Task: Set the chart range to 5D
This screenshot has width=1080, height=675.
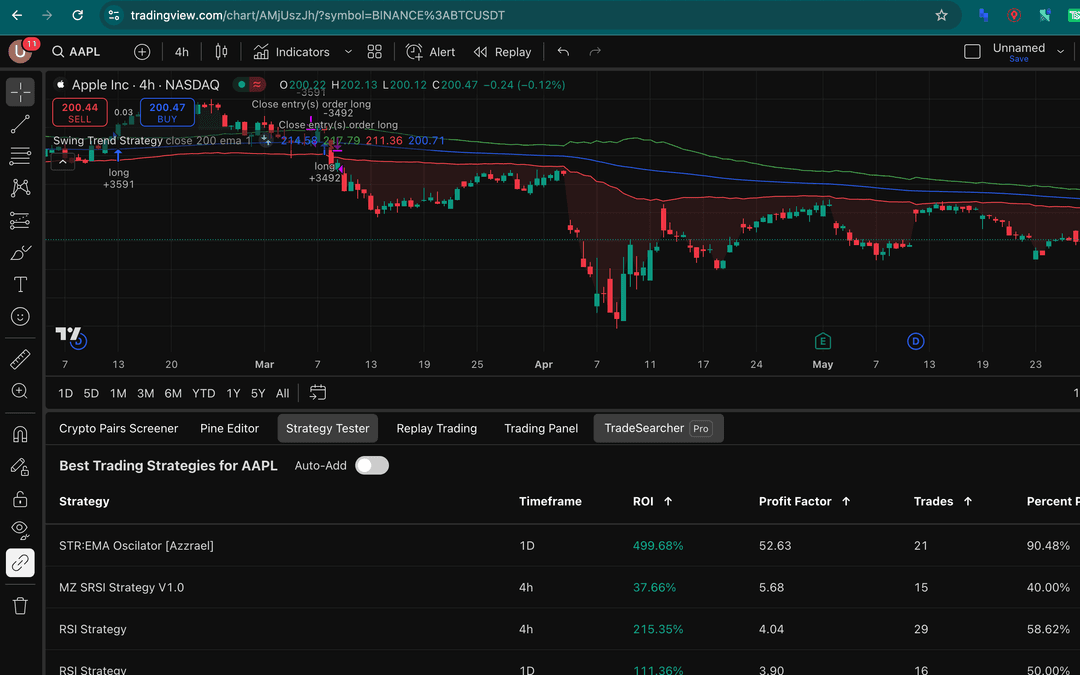Action: pos(91,393)
